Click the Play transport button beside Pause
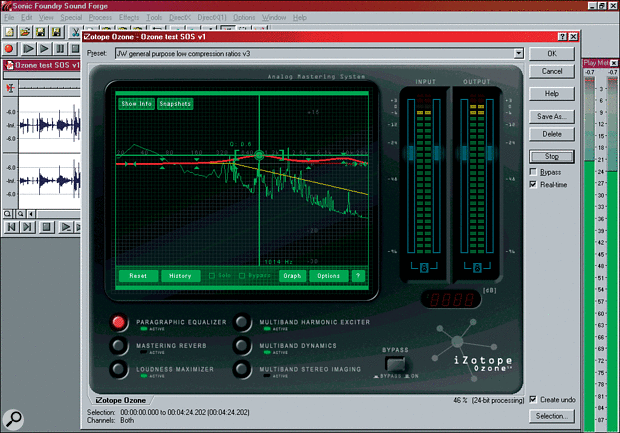 [x=44, y=49]
